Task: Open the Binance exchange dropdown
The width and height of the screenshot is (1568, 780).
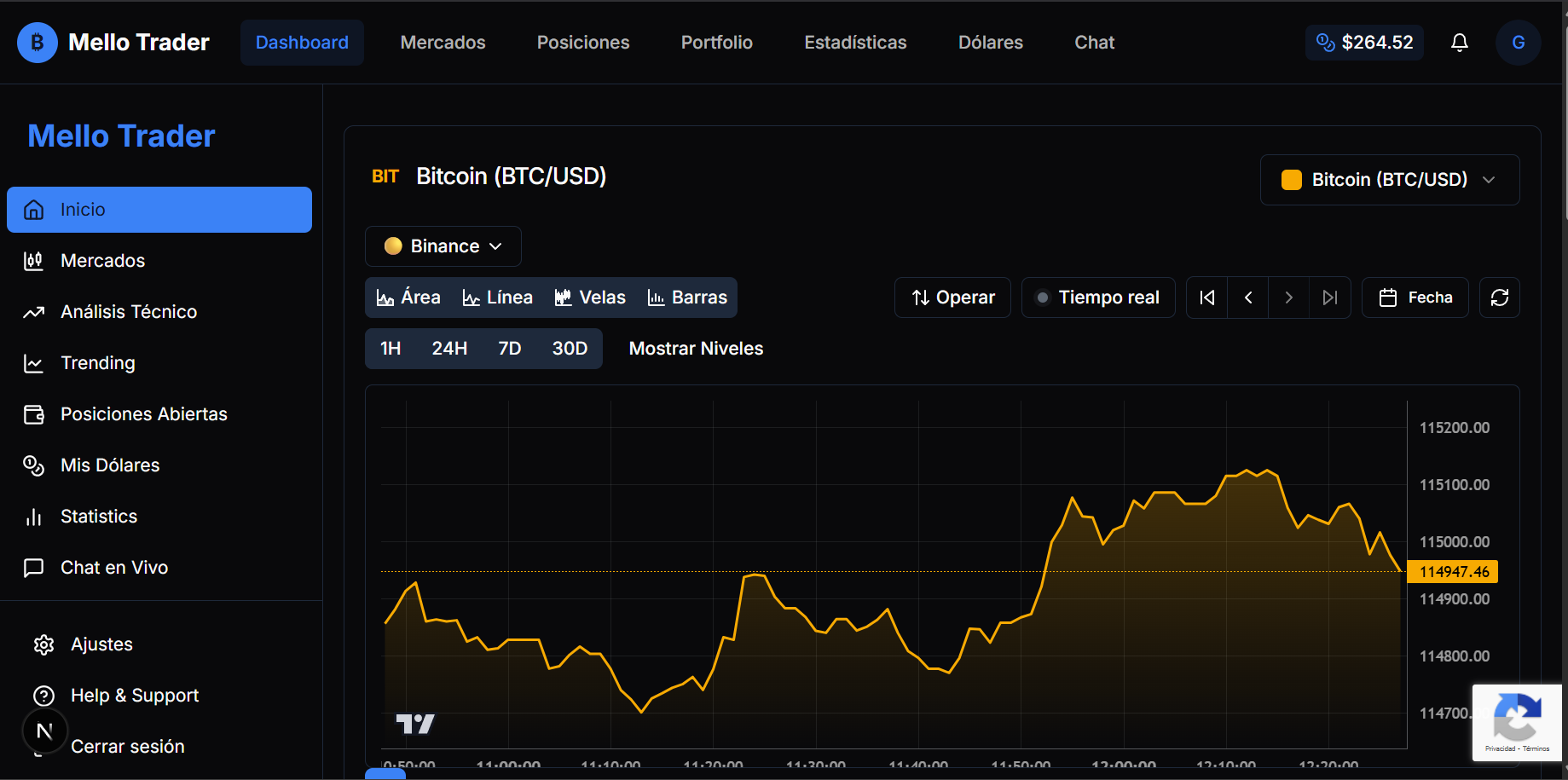Action: 443,246
